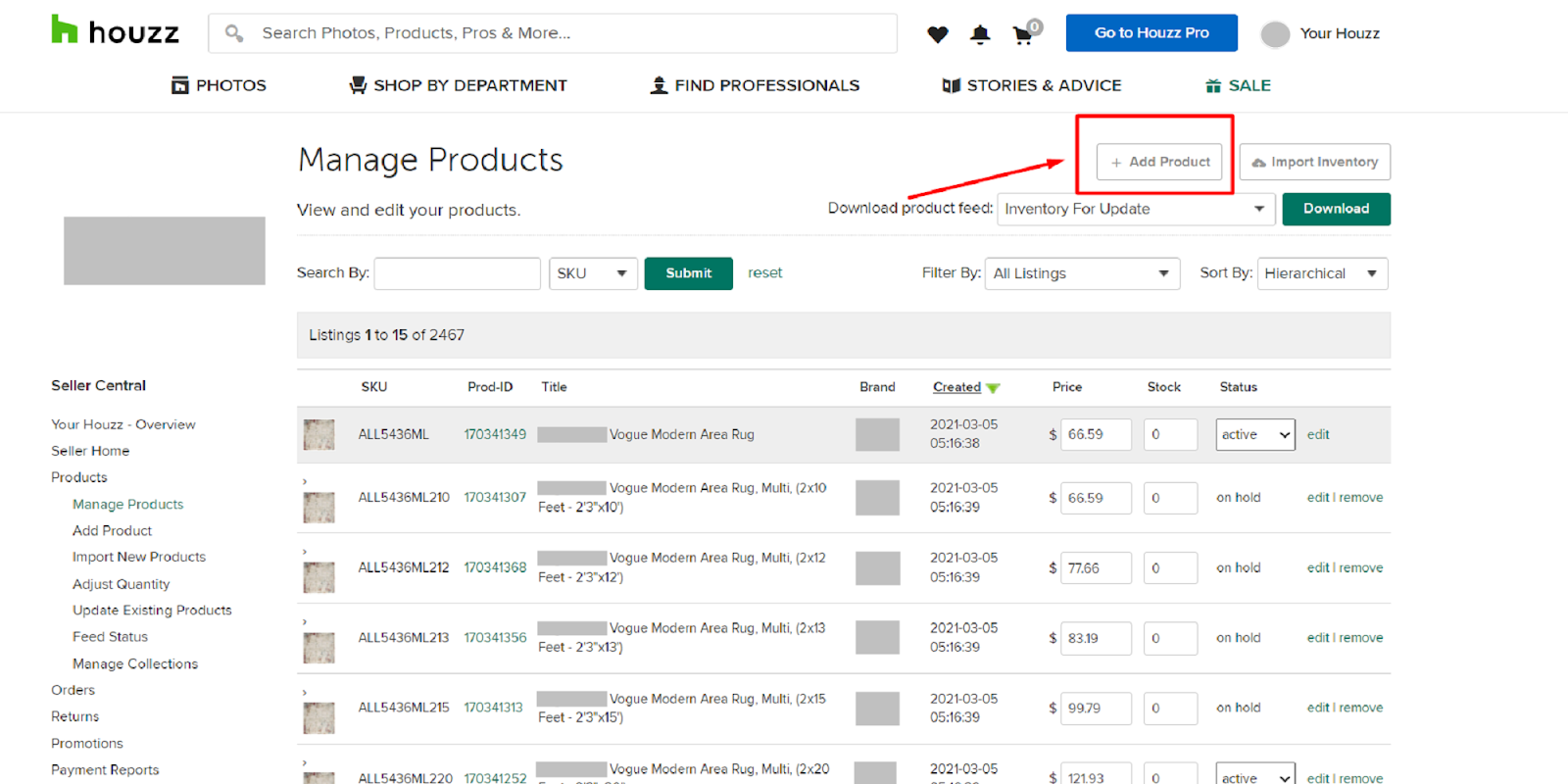Click the search magnifier icon
Image resolution: width=1568 pixels, height=784 pixels.
click(x=233, y=33)
